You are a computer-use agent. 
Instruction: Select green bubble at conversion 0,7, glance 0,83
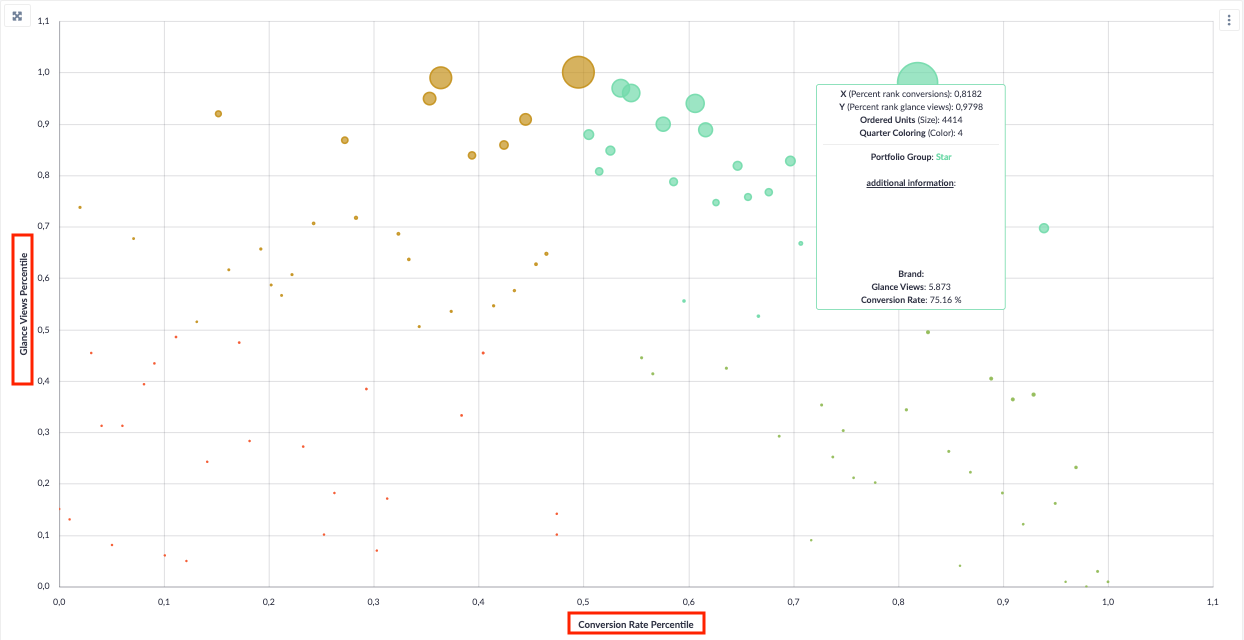(x=790, y=161)
